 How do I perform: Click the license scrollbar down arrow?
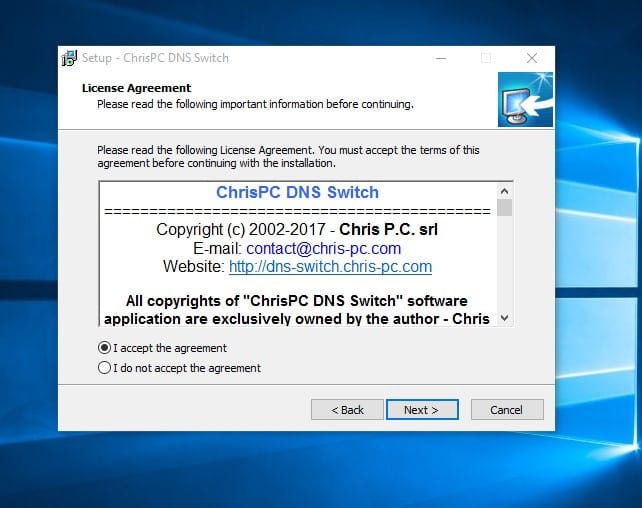tap(504, 318)
